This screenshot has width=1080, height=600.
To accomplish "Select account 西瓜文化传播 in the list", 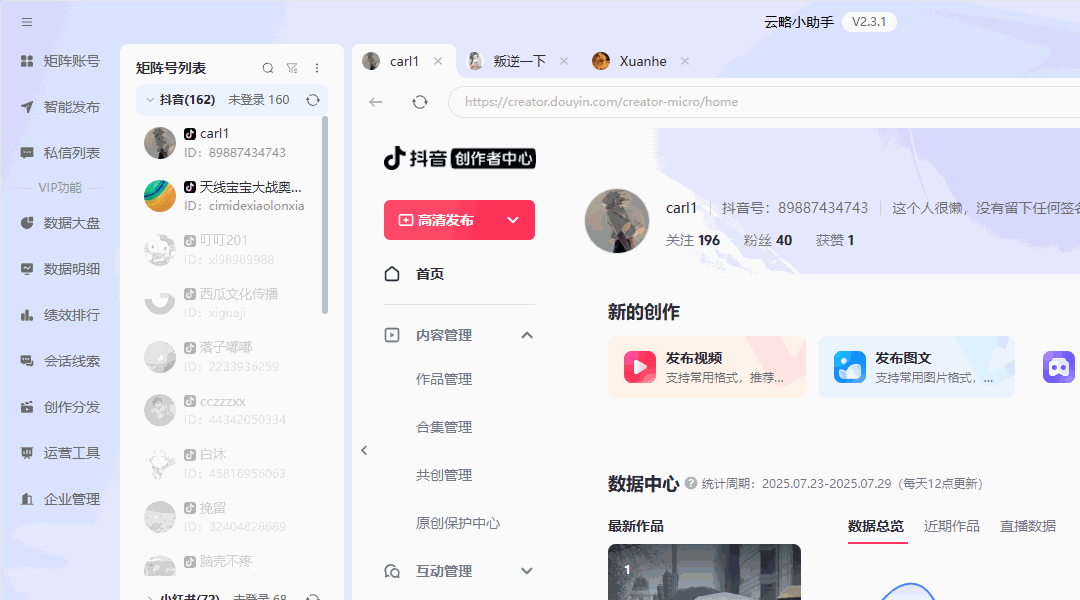I will point(229,303).
